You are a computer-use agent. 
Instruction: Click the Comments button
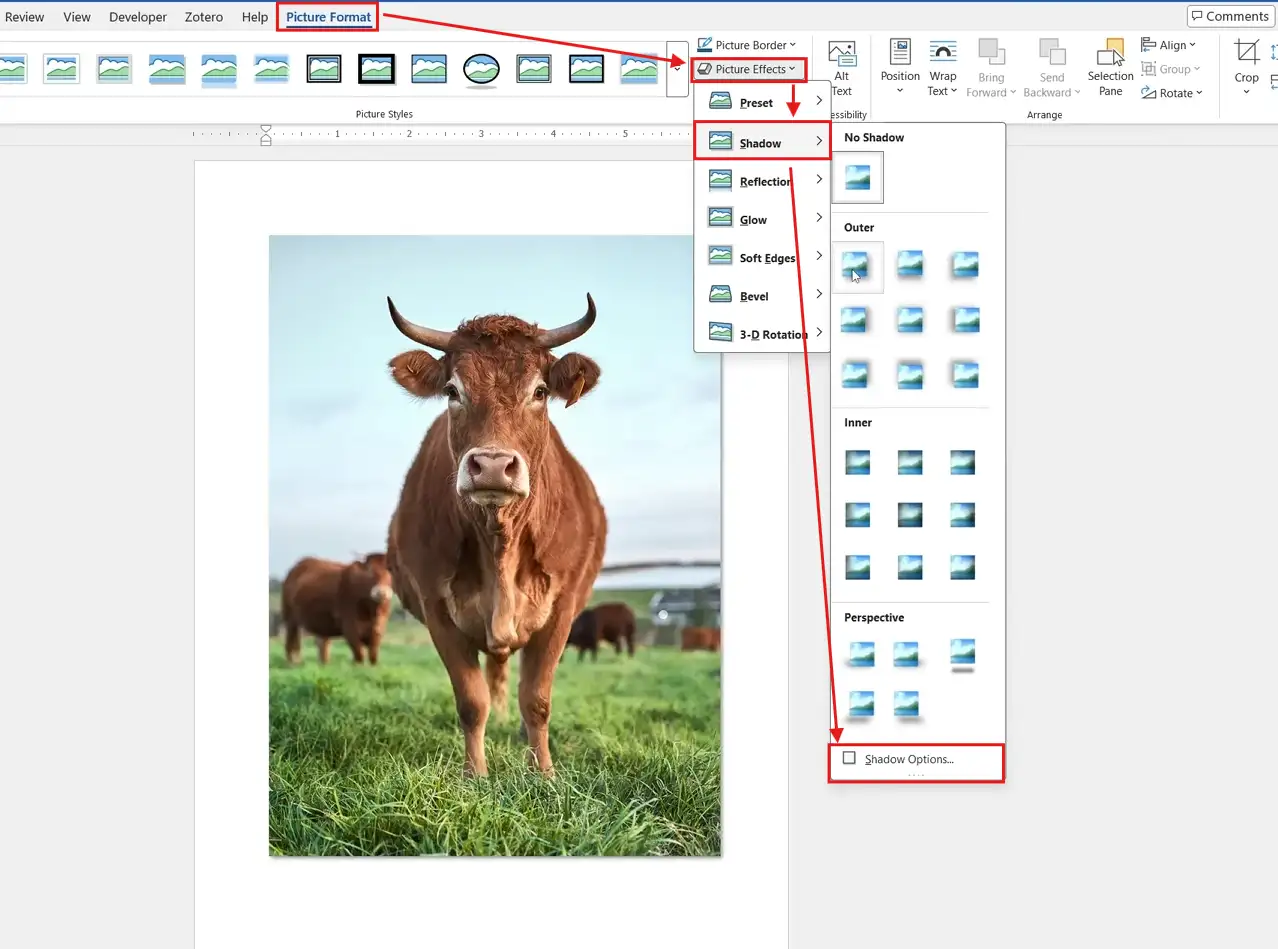[x=1229, y=16]
